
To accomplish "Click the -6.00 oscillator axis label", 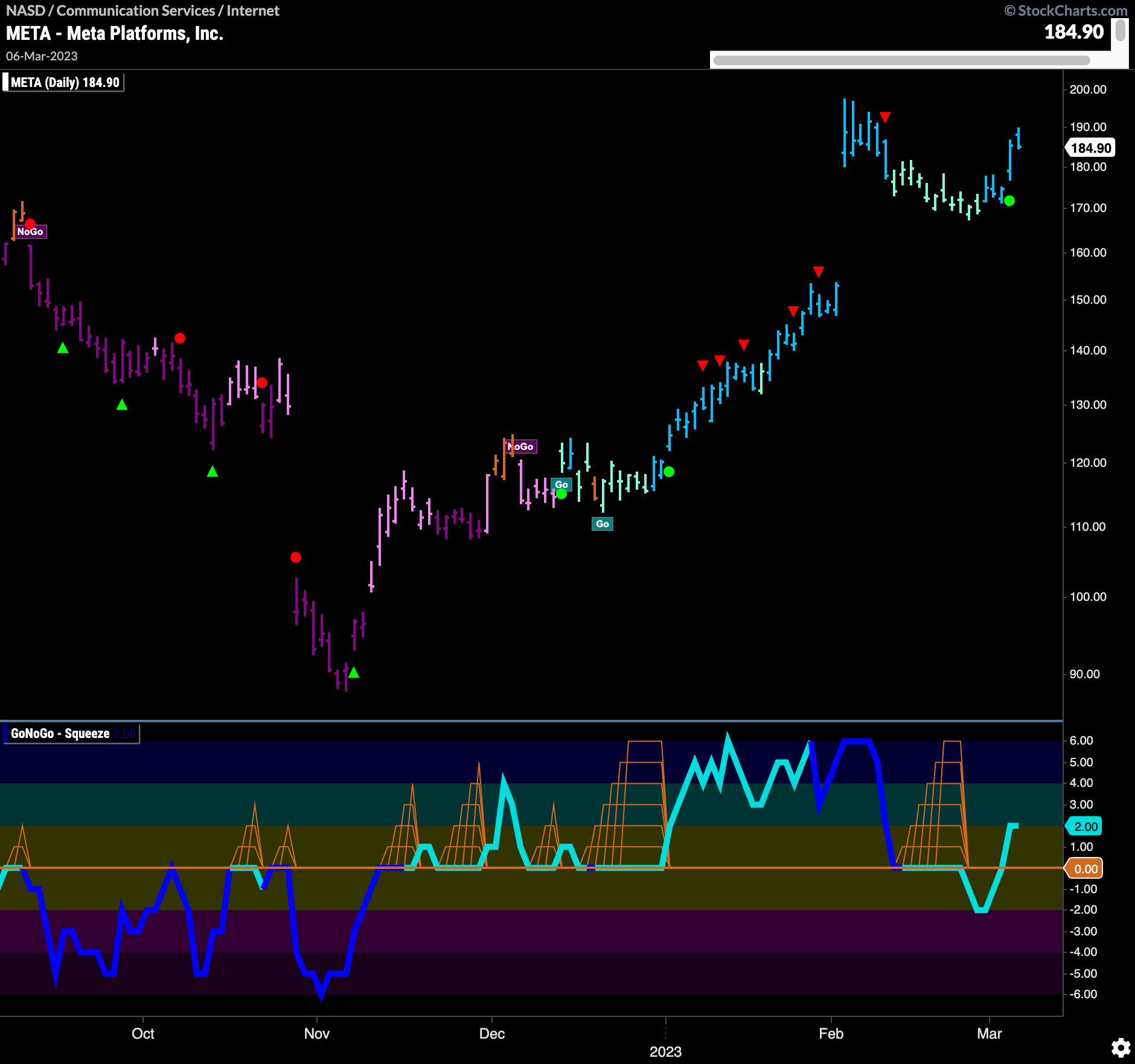I will pos(1083,994).
